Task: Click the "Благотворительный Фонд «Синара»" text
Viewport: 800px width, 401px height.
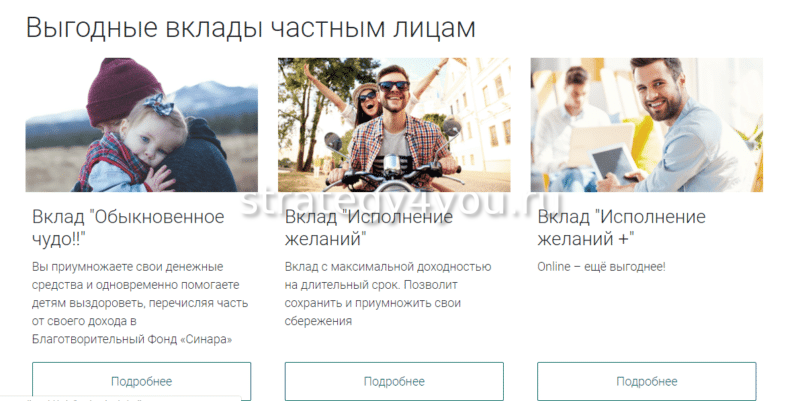Action: (x=132, y=339)
